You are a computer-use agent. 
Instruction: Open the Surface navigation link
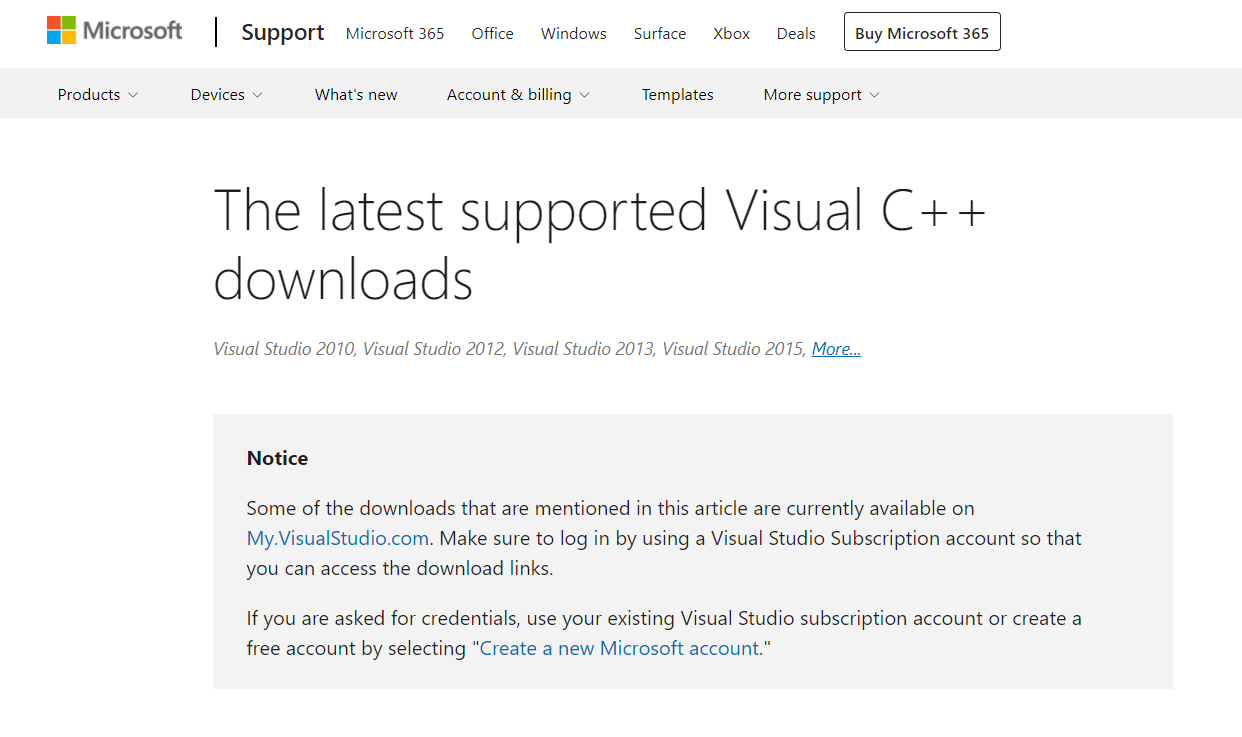point(660,33)
